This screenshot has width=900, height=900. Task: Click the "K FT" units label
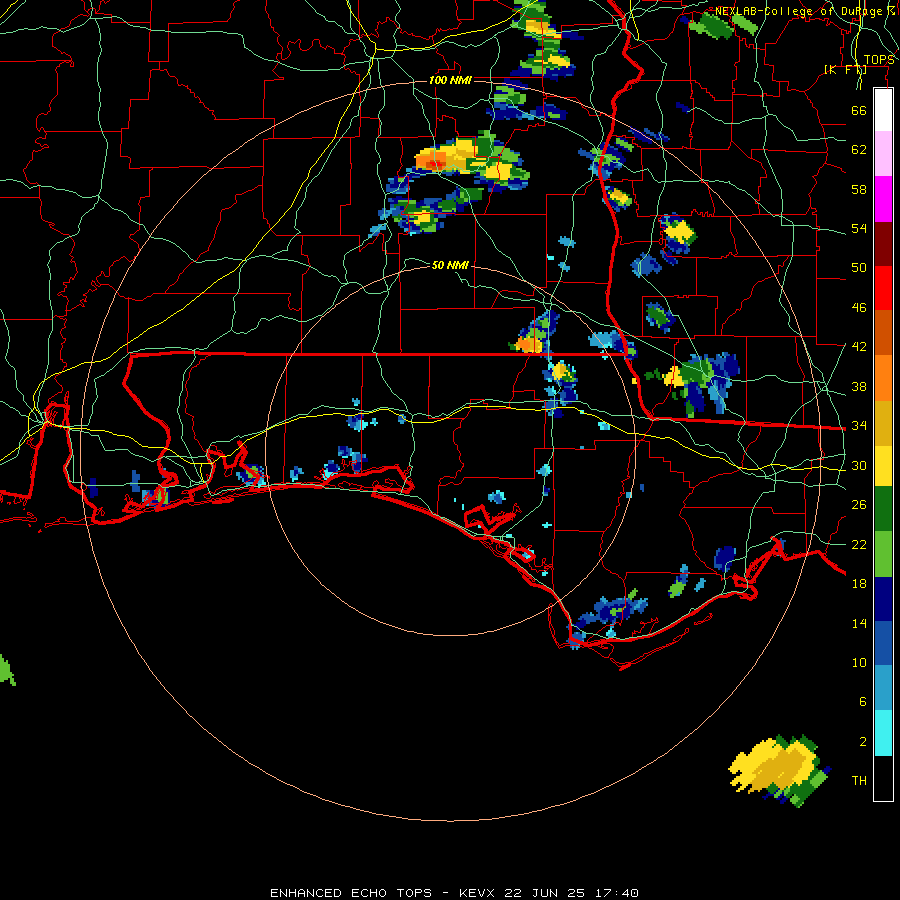(845, 70)
